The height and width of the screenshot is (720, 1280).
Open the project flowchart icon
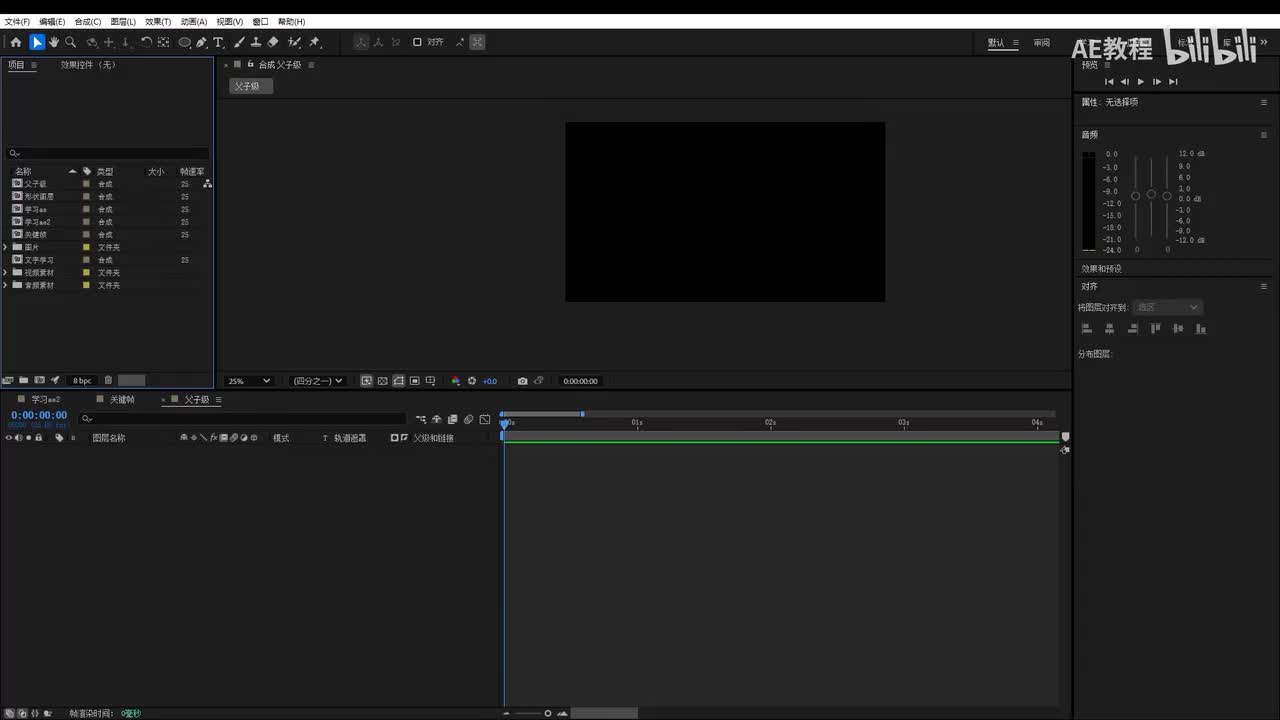(x=207, y=184)
